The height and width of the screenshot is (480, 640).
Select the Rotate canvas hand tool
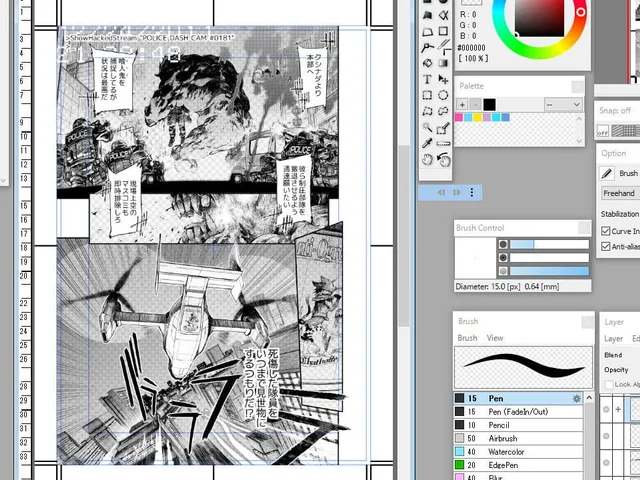click(x=444, y=160)
